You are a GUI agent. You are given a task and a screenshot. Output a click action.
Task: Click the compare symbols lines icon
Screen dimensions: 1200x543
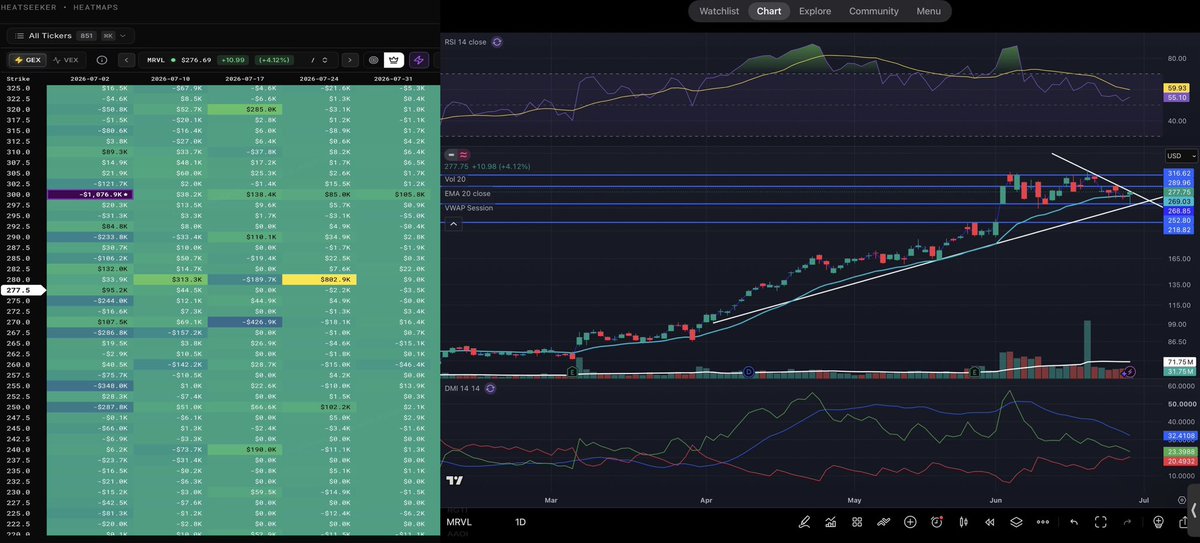coord(884,522)
